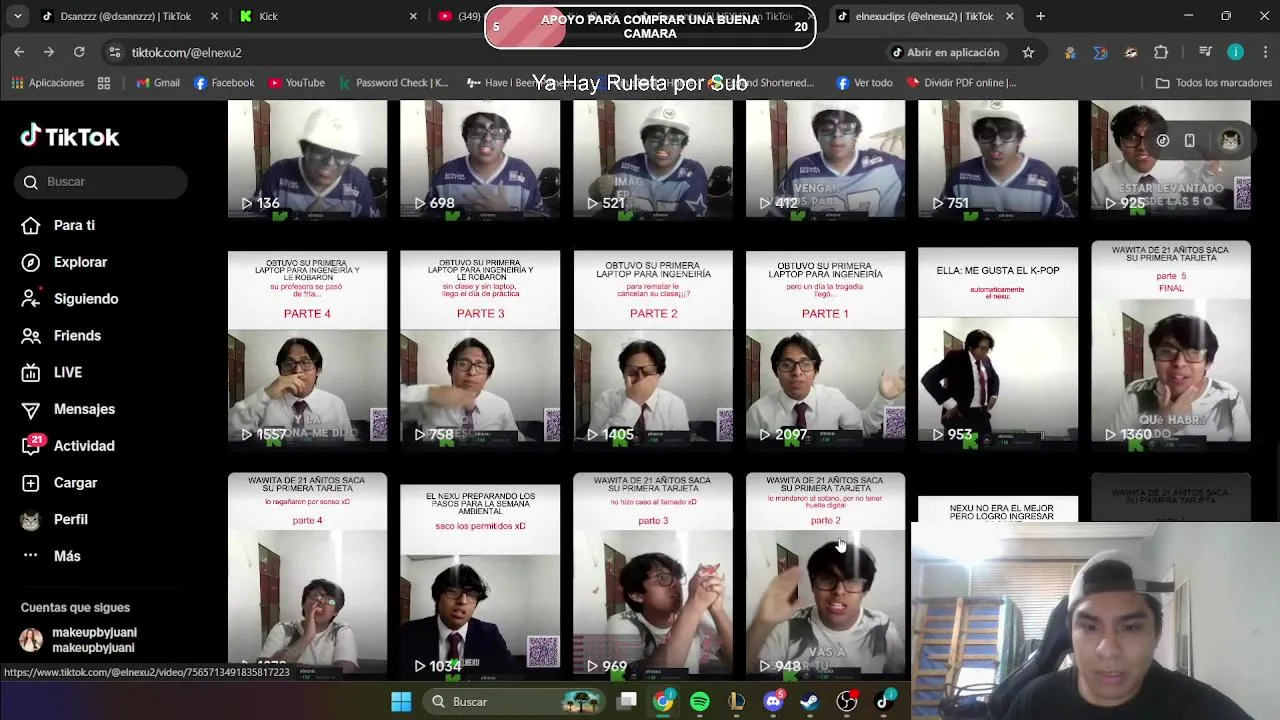Viewport: 1280px width, 720px height.
Task: Close the Kick tab
Action: pyautogui.click(x=413, y=16)
